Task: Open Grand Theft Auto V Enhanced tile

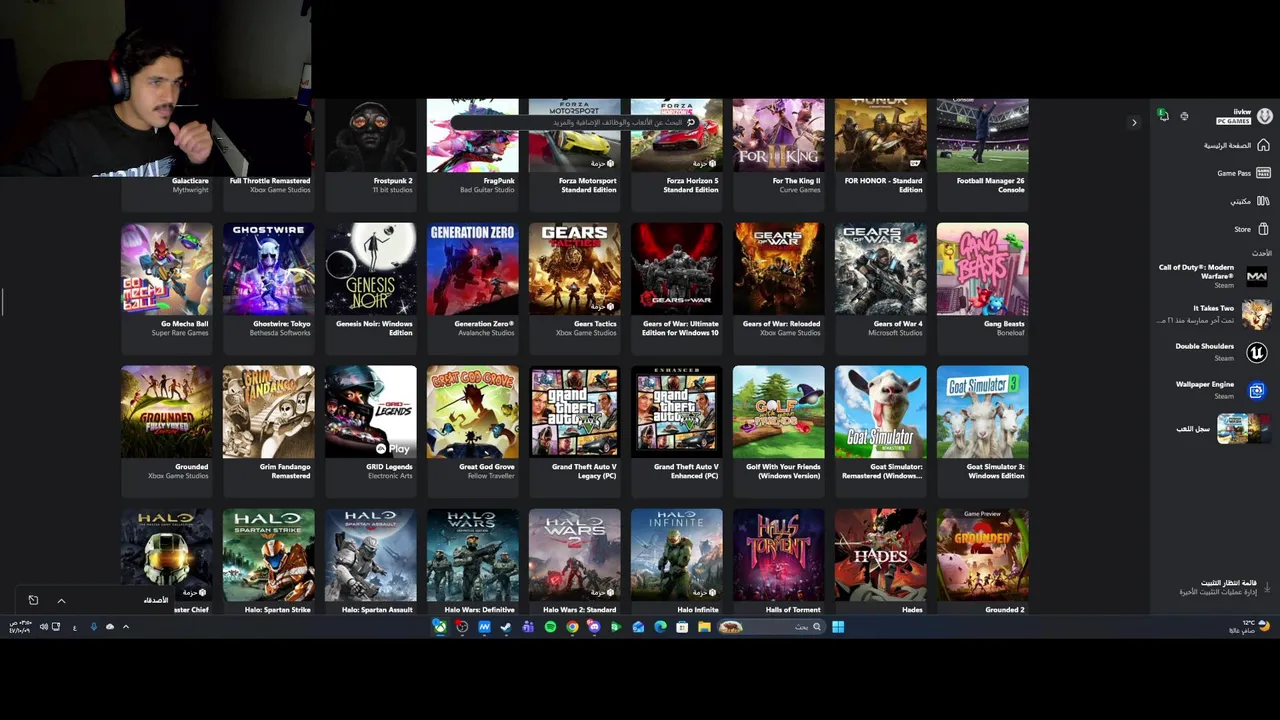Action: (x=677, y=431)
